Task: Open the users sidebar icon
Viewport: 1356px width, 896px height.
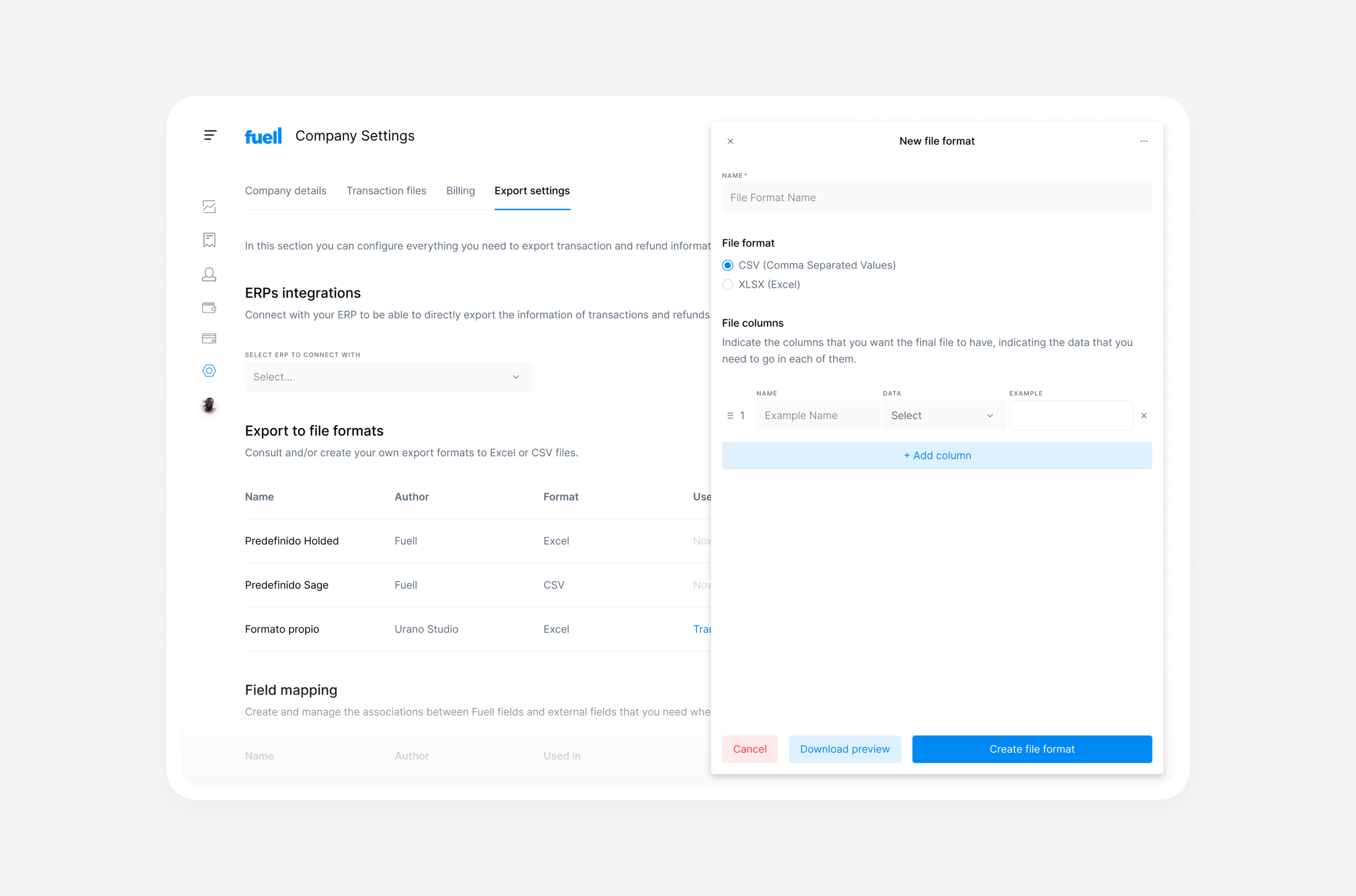Action: pos(209,275)
